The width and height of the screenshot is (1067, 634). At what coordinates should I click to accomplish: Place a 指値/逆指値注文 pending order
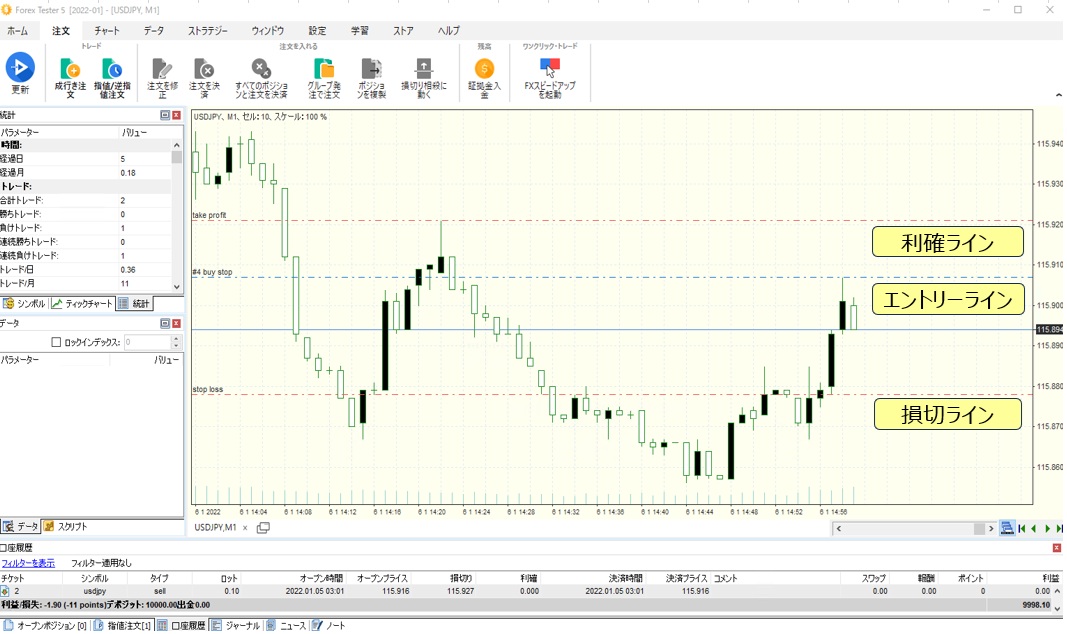click(x=113, y=69)
